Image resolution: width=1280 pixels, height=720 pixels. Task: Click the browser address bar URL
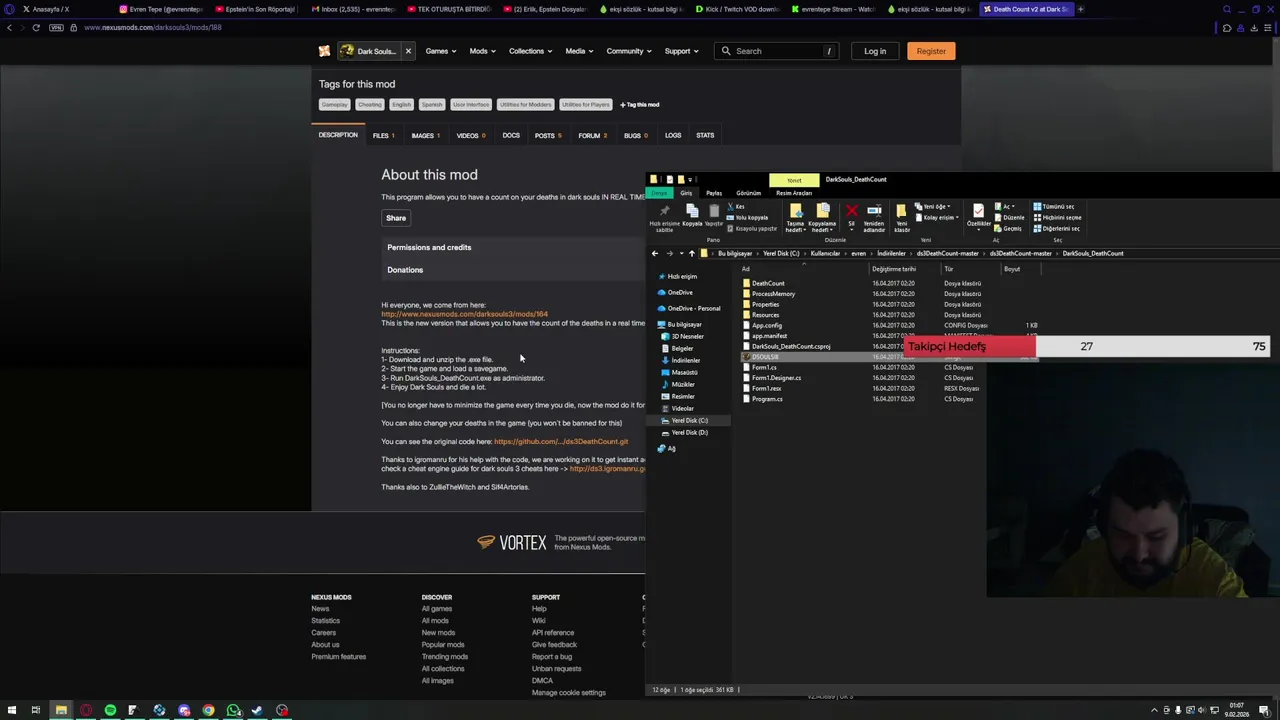click(153, 27)
